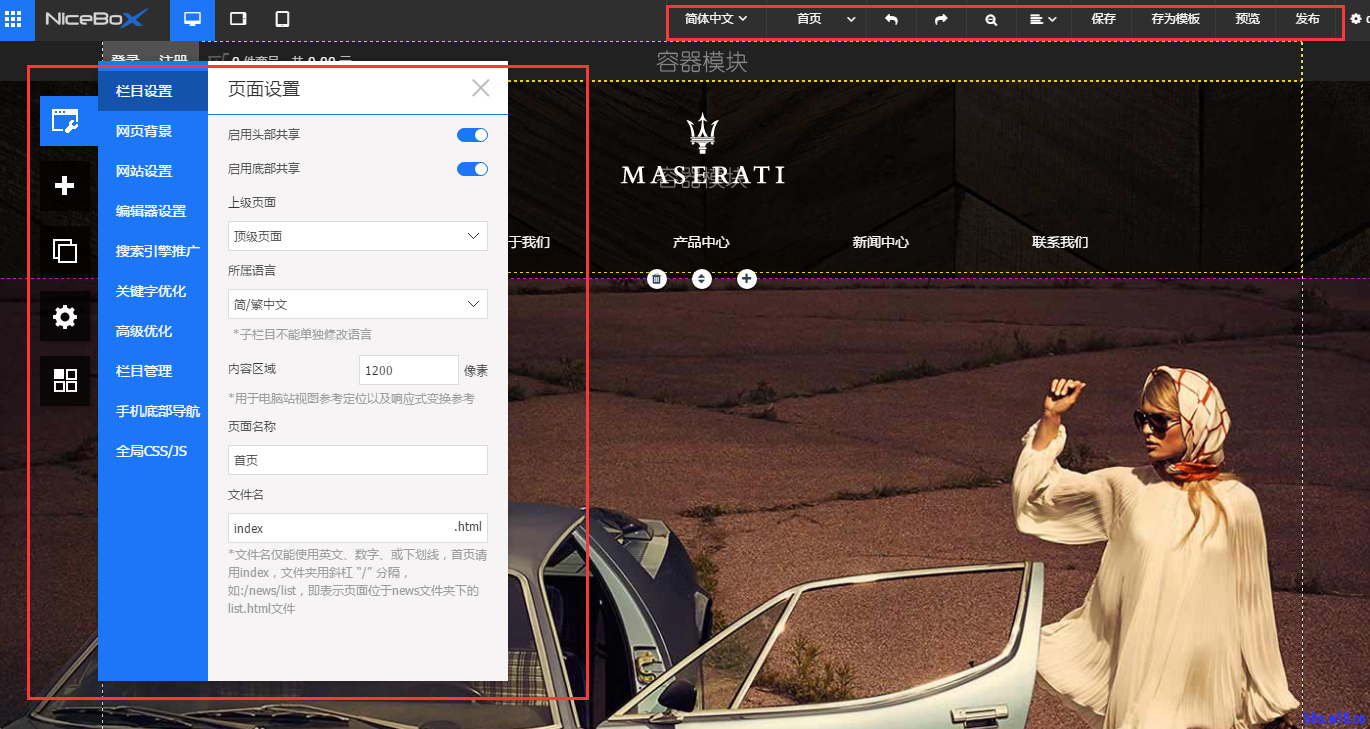Open the gear settings sidebar icon
This screenshot has width=1370, height=729.
pyautogui.click(x=65, y=317)
